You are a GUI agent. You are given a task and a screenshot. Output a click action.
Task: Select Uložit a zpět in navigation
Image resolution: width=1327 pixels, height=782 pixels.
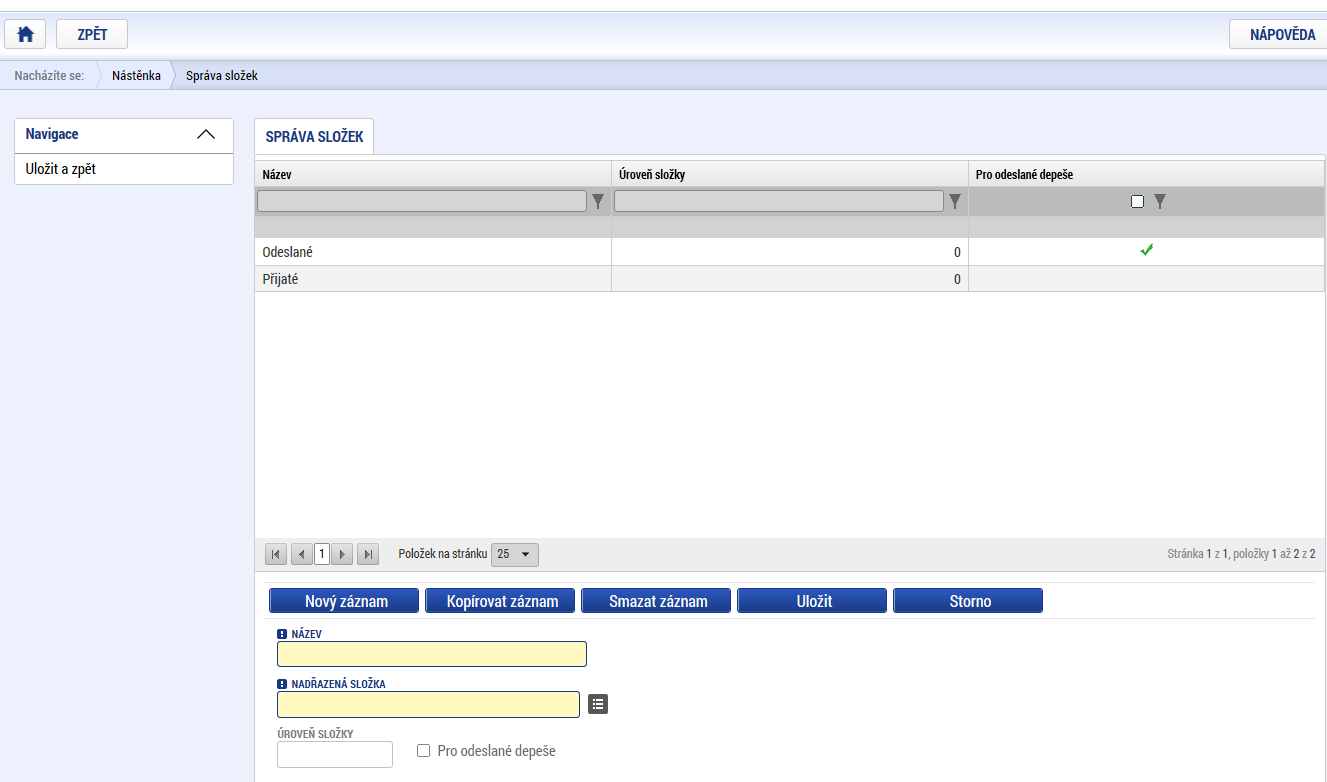(x=60, y=169)
